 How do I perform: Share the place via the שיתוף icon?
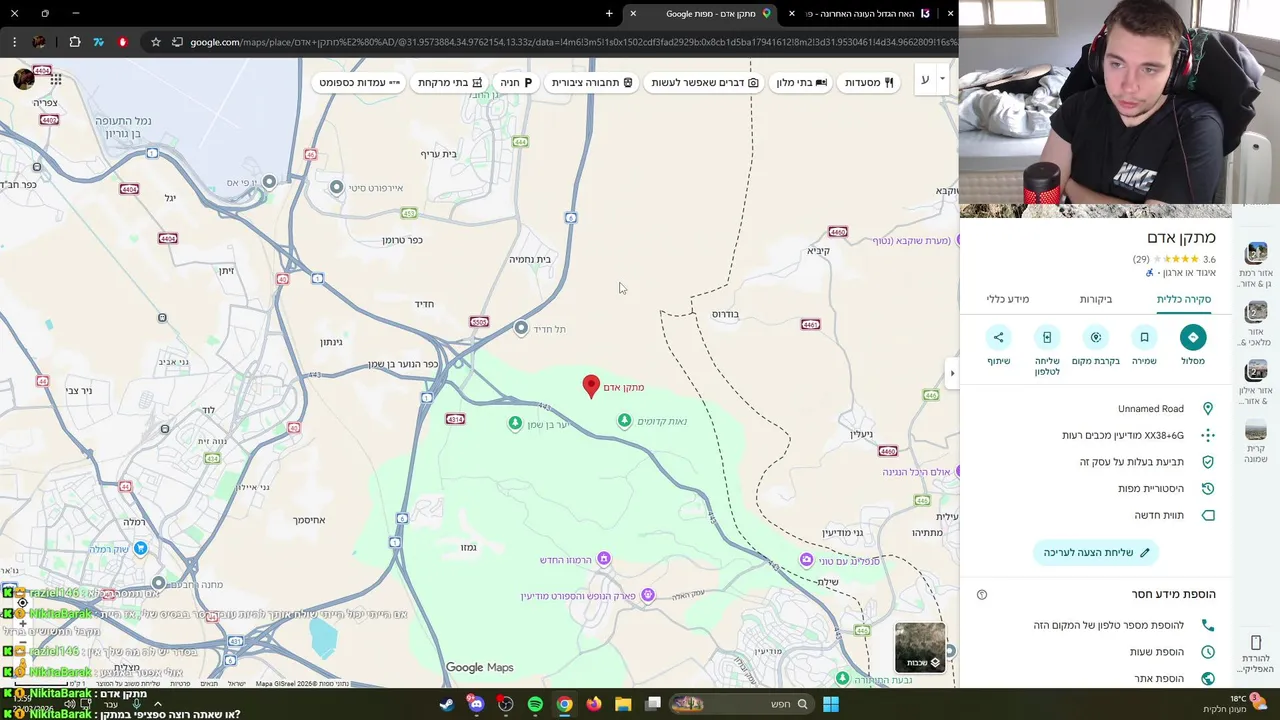pos(998,337)
